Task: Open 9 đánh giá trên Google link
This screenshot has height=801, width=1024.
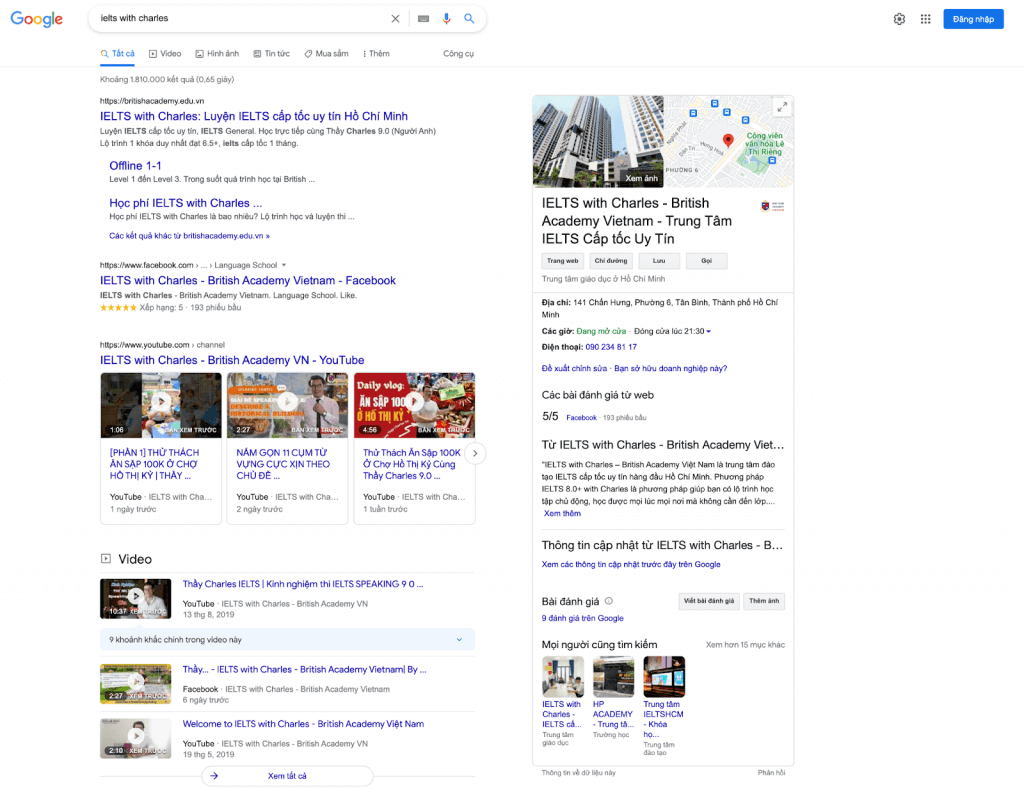Action: (583, 618)
